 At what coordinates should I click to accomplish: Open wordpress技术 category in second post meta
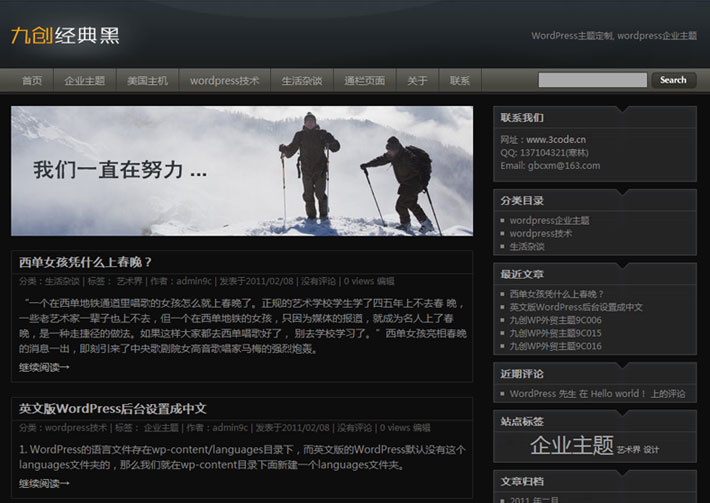coord(76,427)
